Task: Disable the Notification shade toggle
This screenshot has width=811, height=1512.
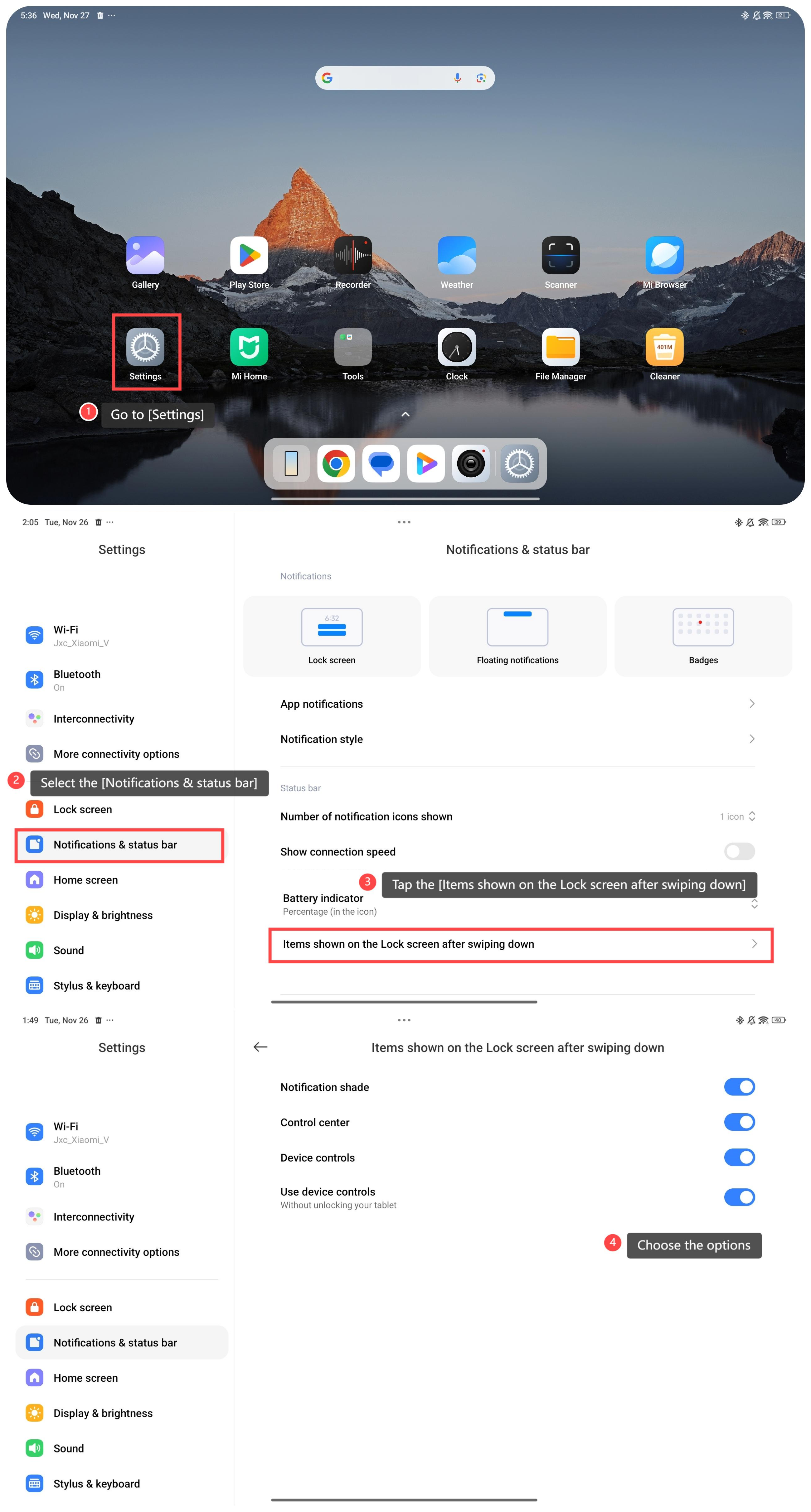Action: (739, 1086)
